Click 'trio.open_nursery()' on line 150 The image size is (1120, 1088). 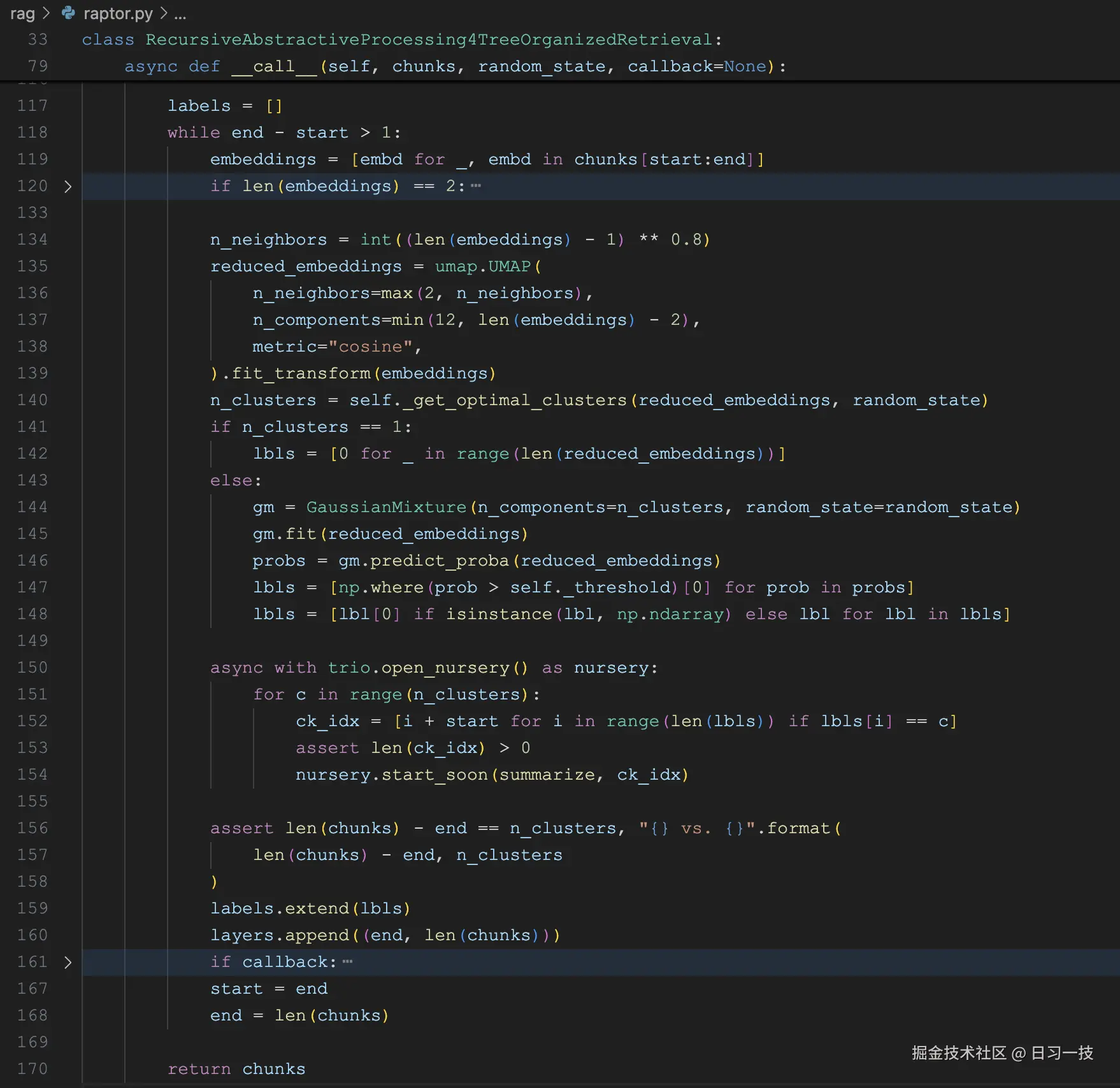tap(428, 668)
